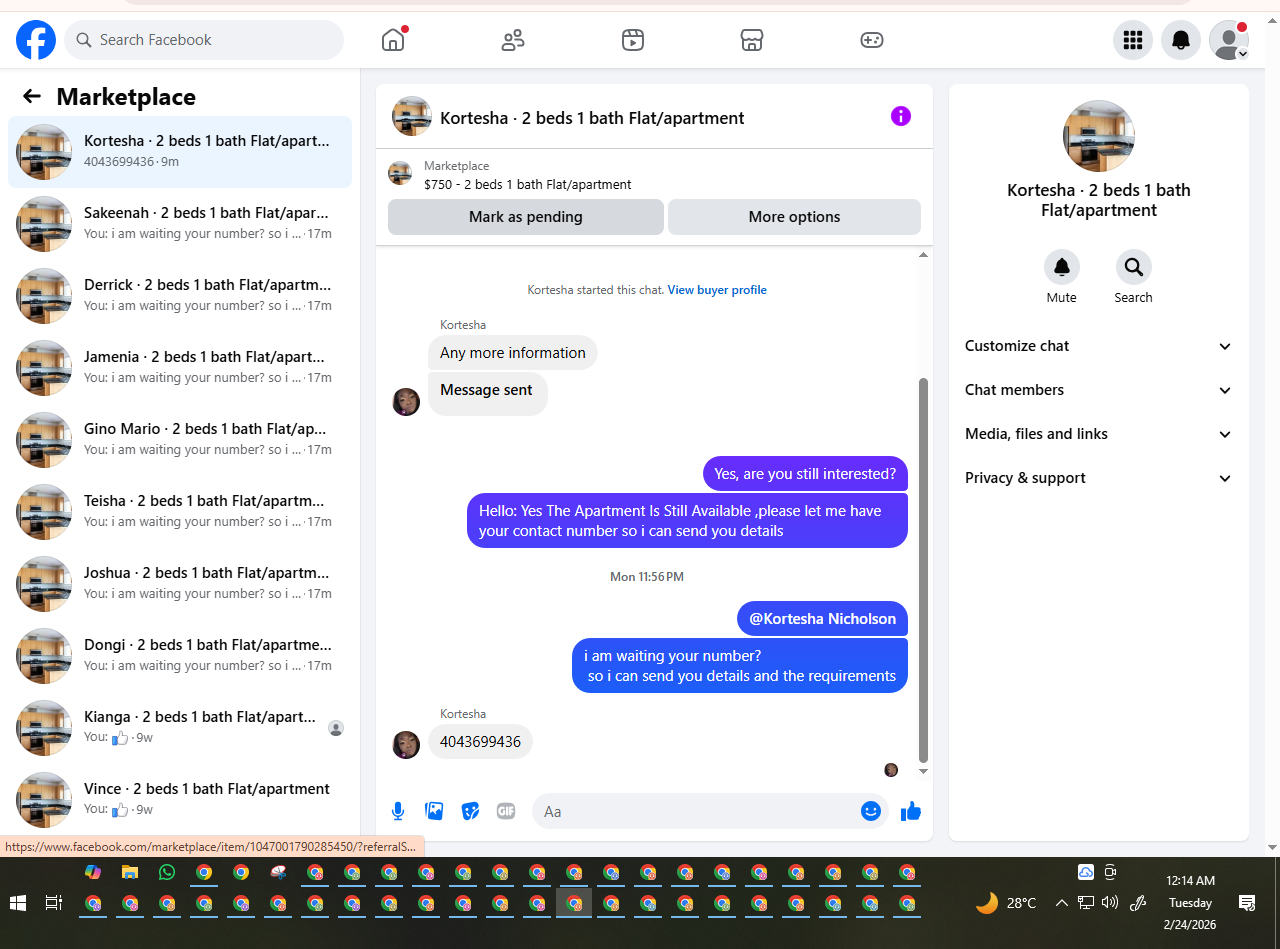Screen dimensions: 1280x949
Task: Open the Vince conversation
Action: (x=180, y=800)
